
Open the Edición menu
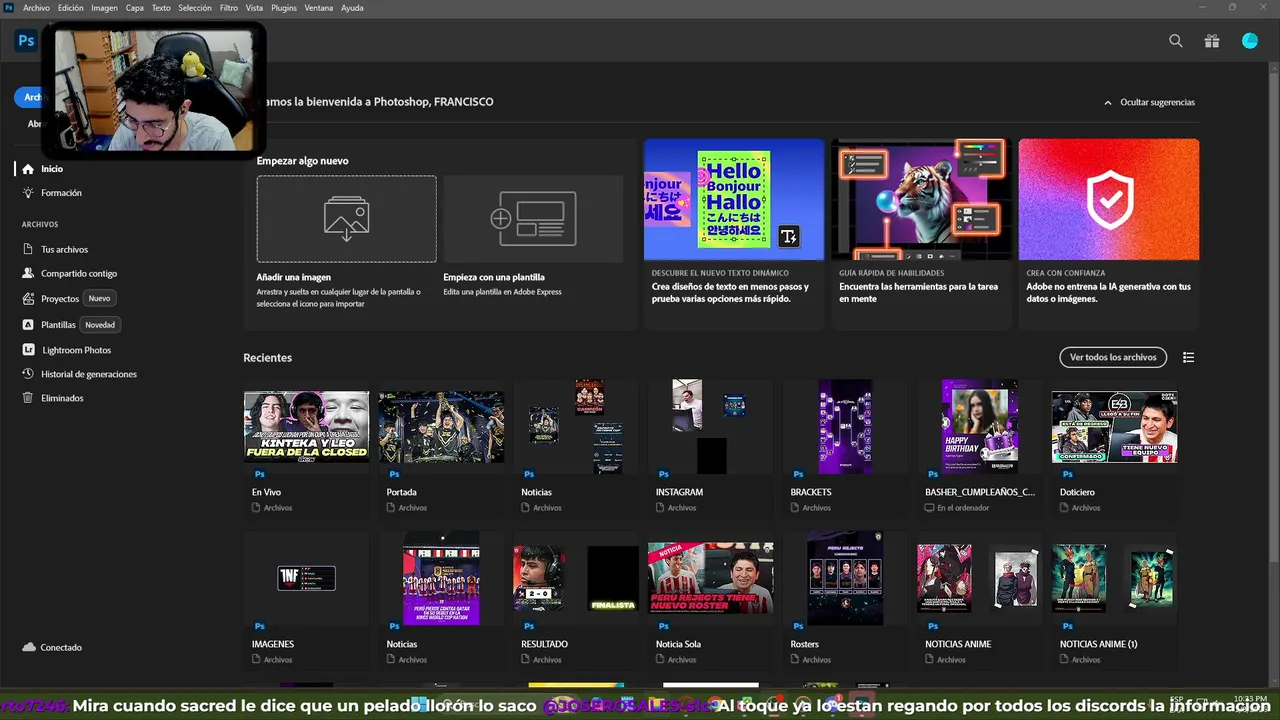pyautogui.click(x=70, y=8)
